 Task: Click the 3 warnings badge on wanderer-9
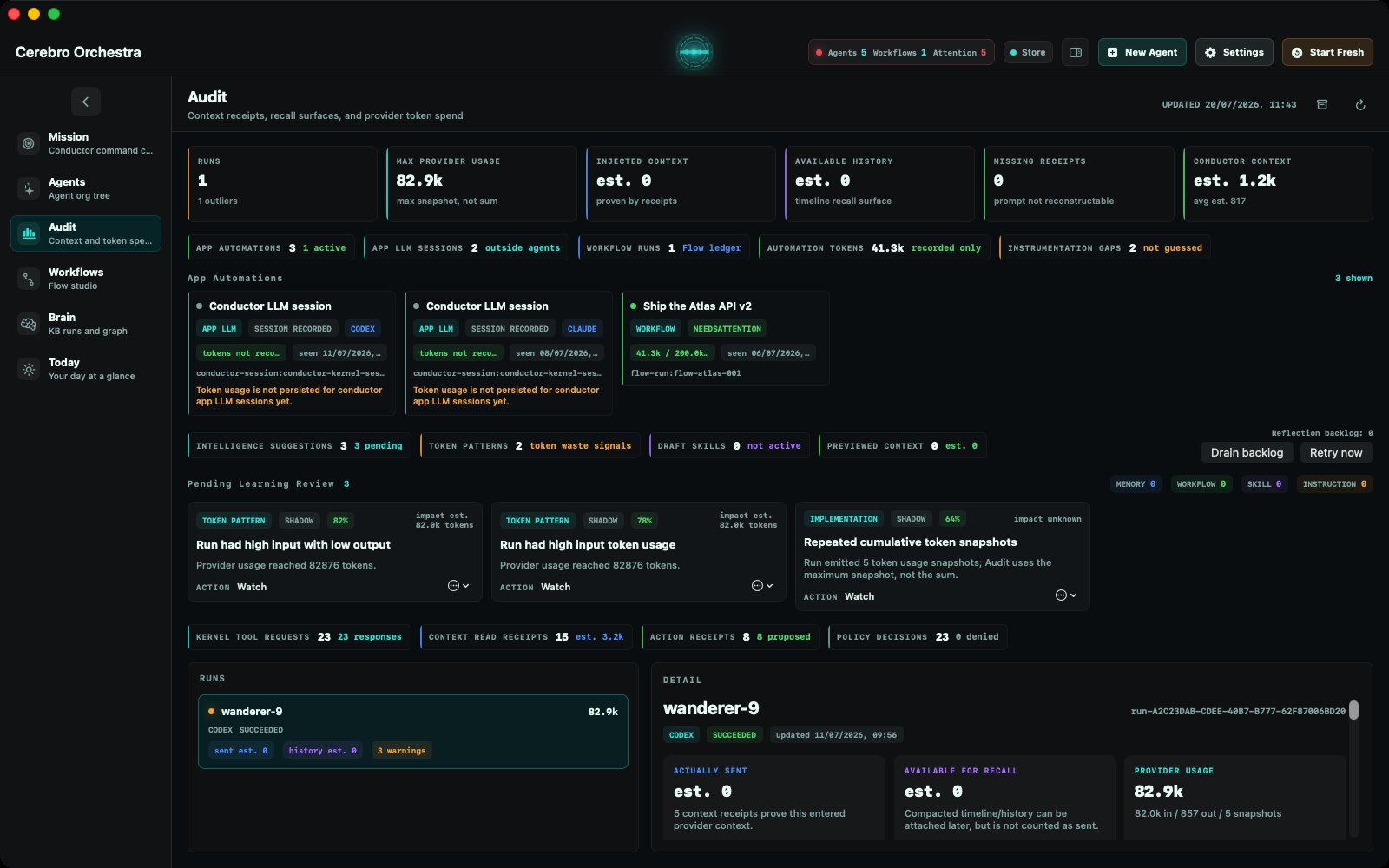coord(401,751)
